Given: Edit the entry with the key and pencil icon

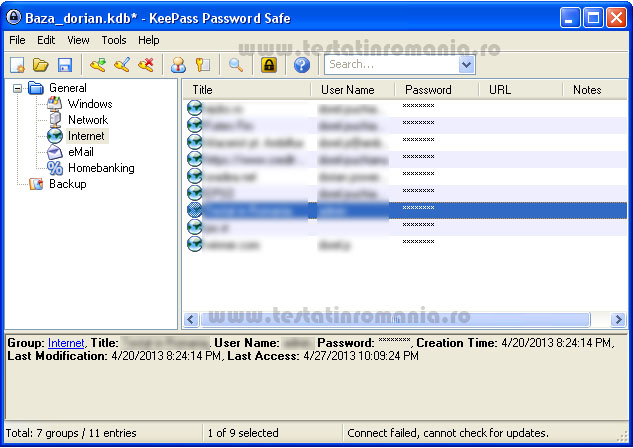Looking at the screenshot, I should pos(122,65).
